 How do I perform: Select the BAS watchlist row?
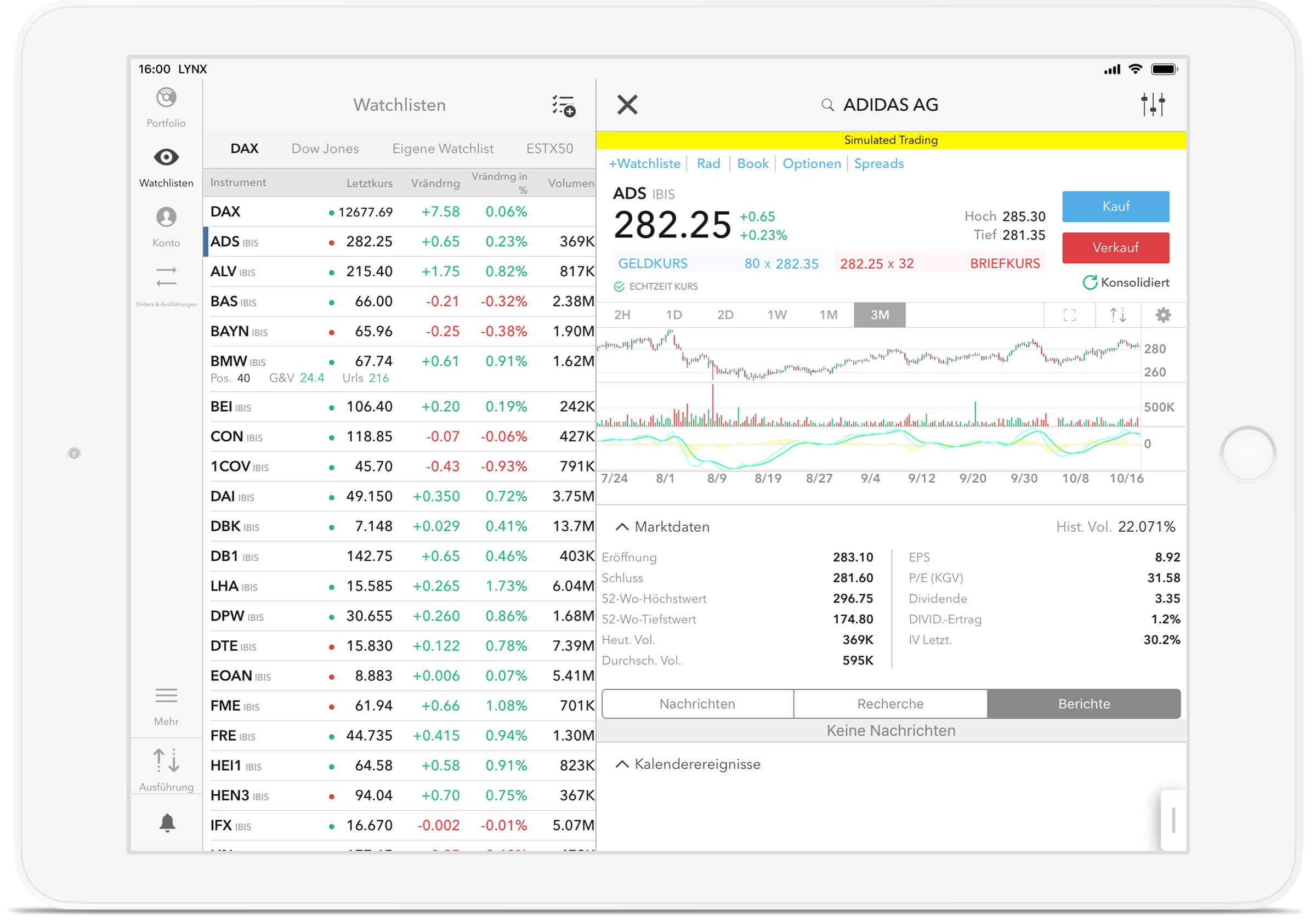click(x=400, y=302)
